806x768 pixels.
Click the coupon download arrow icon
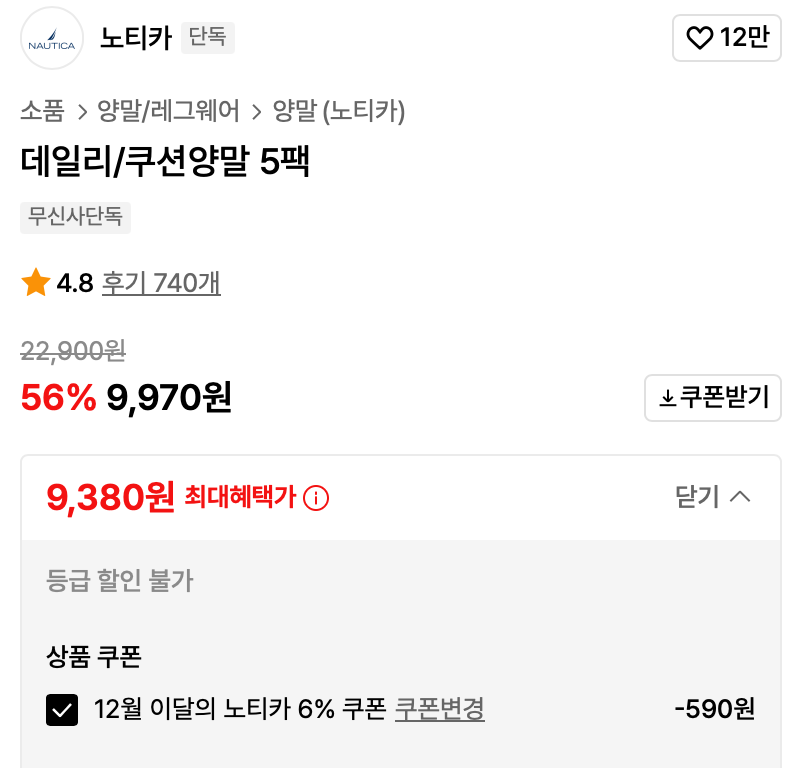click(x=667, y=398)
